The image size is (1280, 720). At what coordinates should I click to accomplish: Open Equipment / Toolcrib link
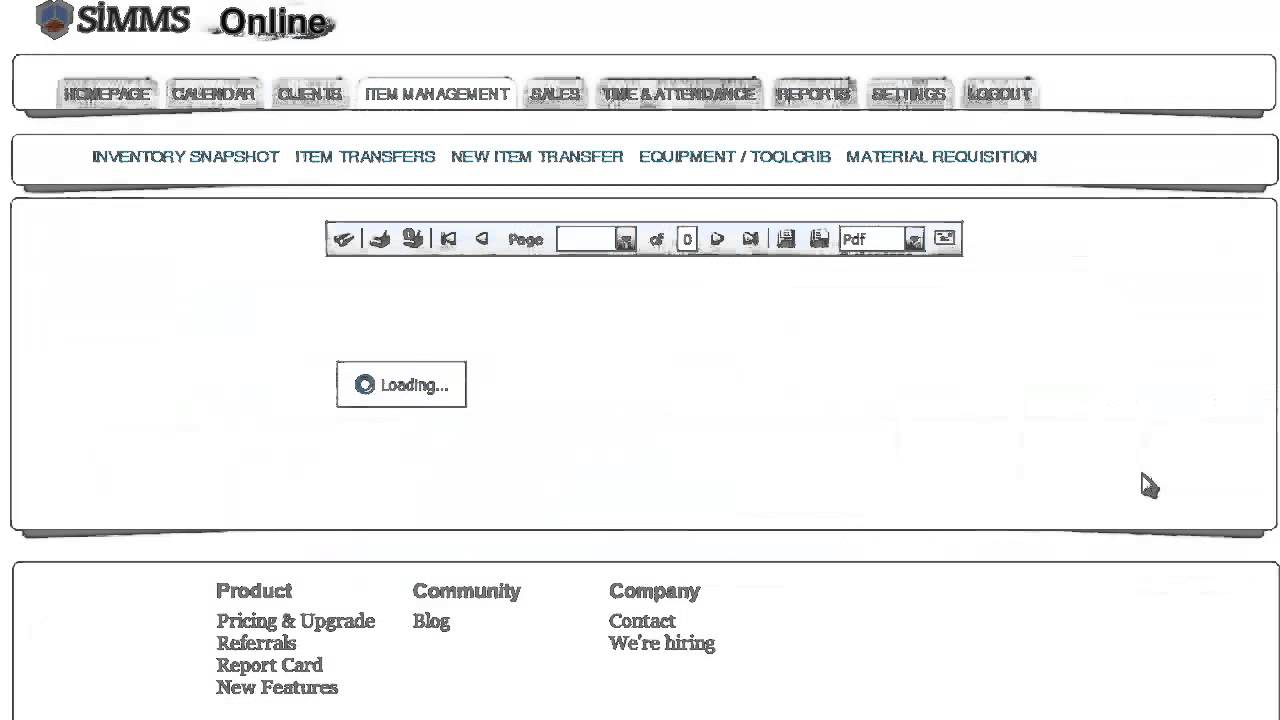tap(735, 157)
